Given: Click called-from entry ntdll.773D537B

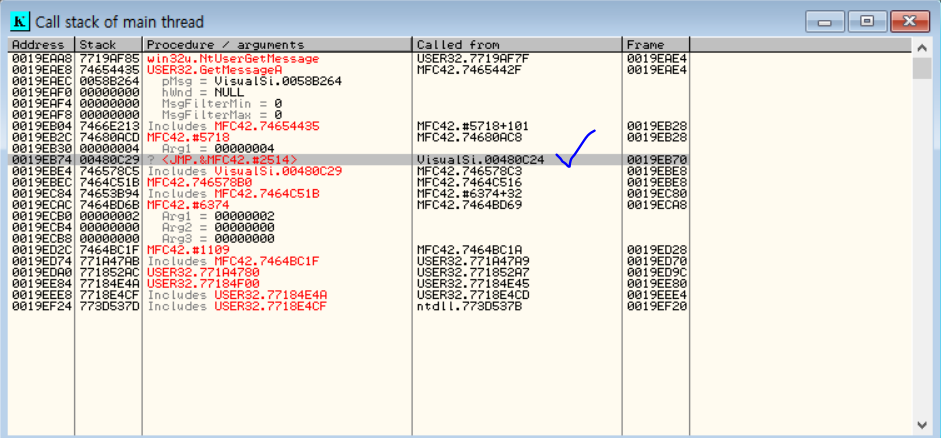Looking at the screenshot, I should tap(469, 305).
